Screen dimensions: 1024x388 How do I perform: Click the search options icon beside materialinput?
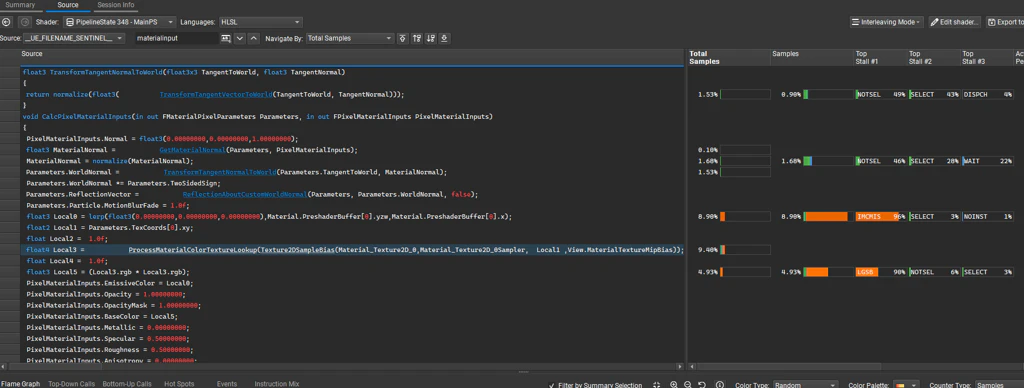pos(225,39)
